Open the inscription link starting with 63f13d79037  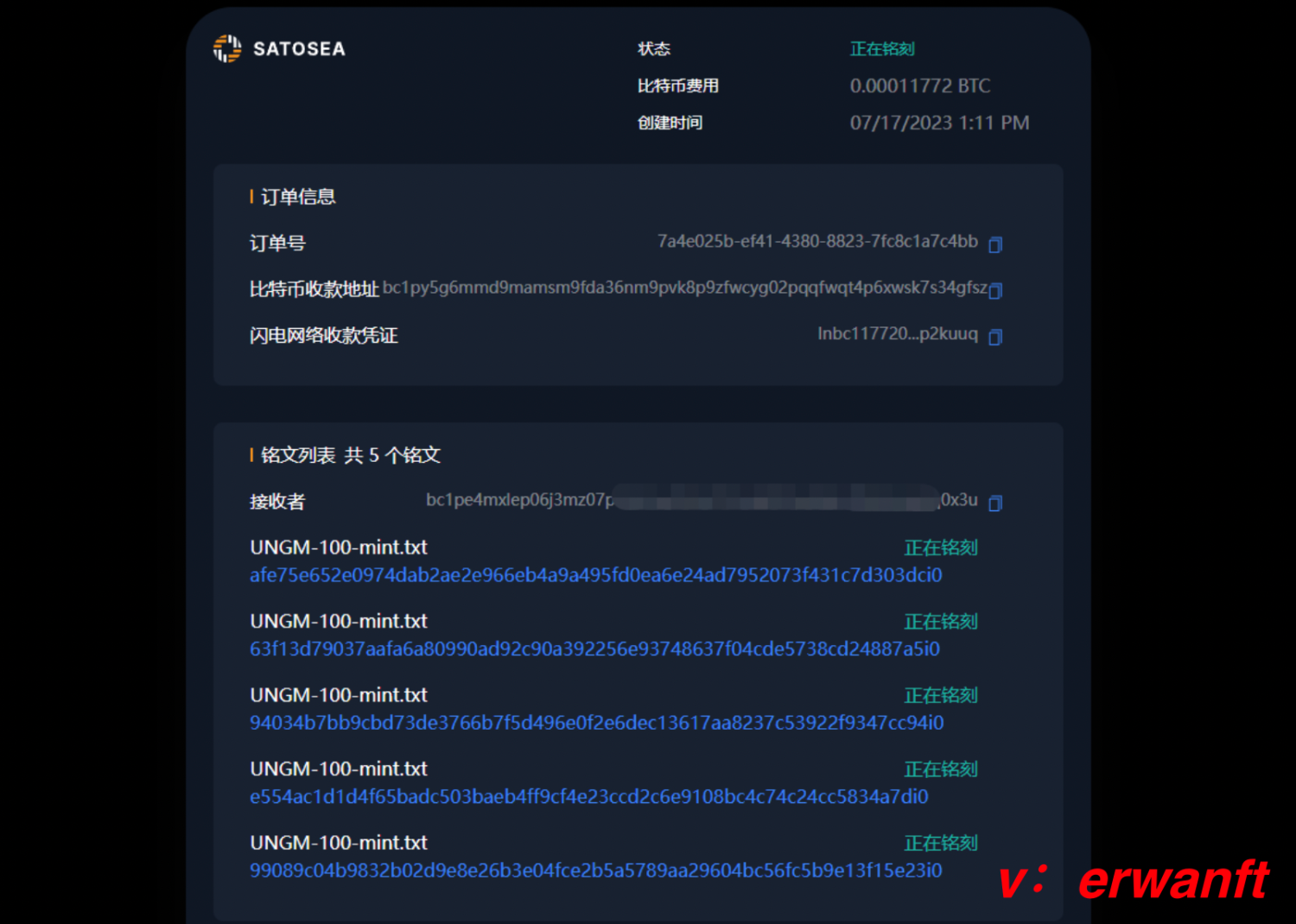(x=594, y=649)
